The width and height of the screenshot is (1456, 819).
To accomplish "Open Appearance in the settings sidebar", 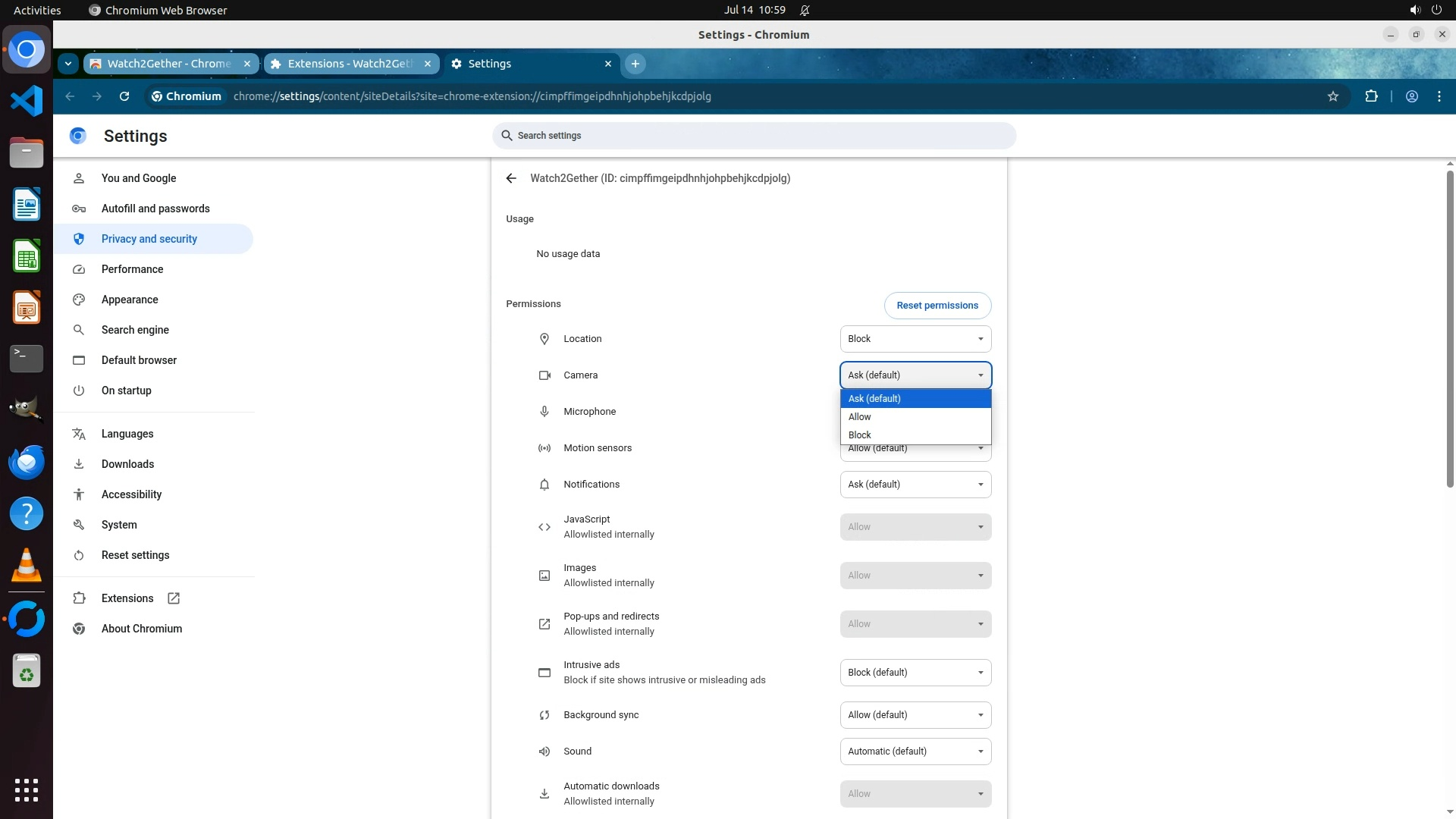I will (130, 300).
